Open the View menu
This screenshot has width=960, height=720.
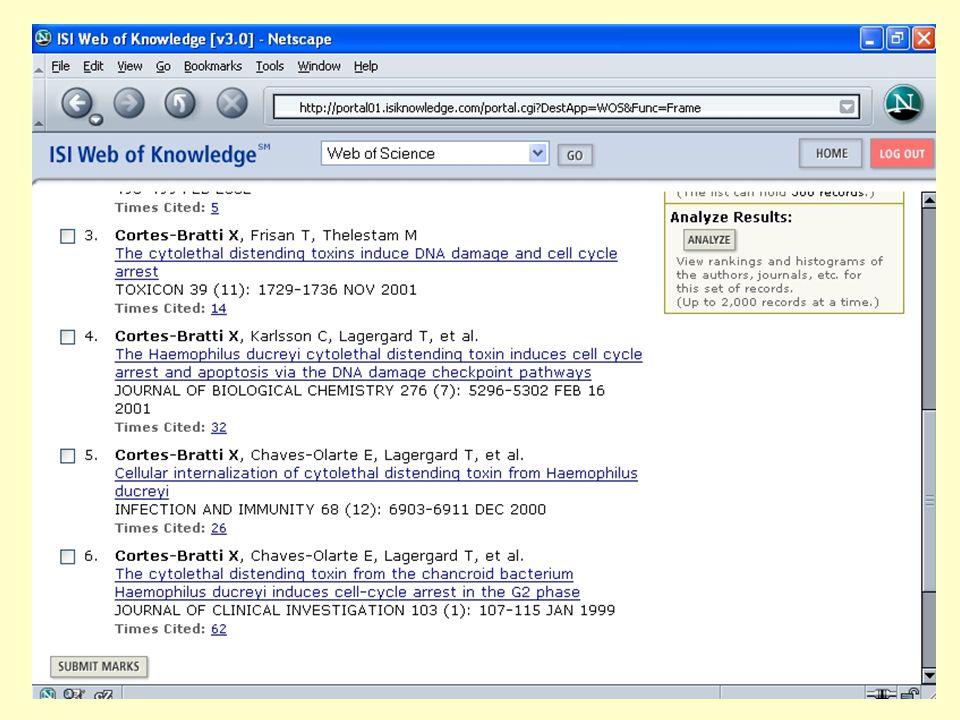coord(129,66)
